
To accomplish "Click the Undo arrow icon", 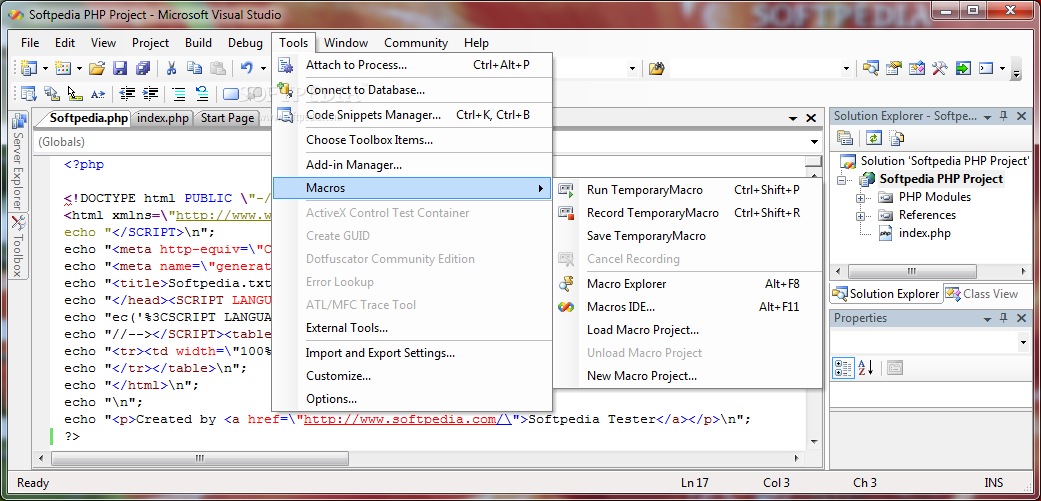I will coord(246,68).
